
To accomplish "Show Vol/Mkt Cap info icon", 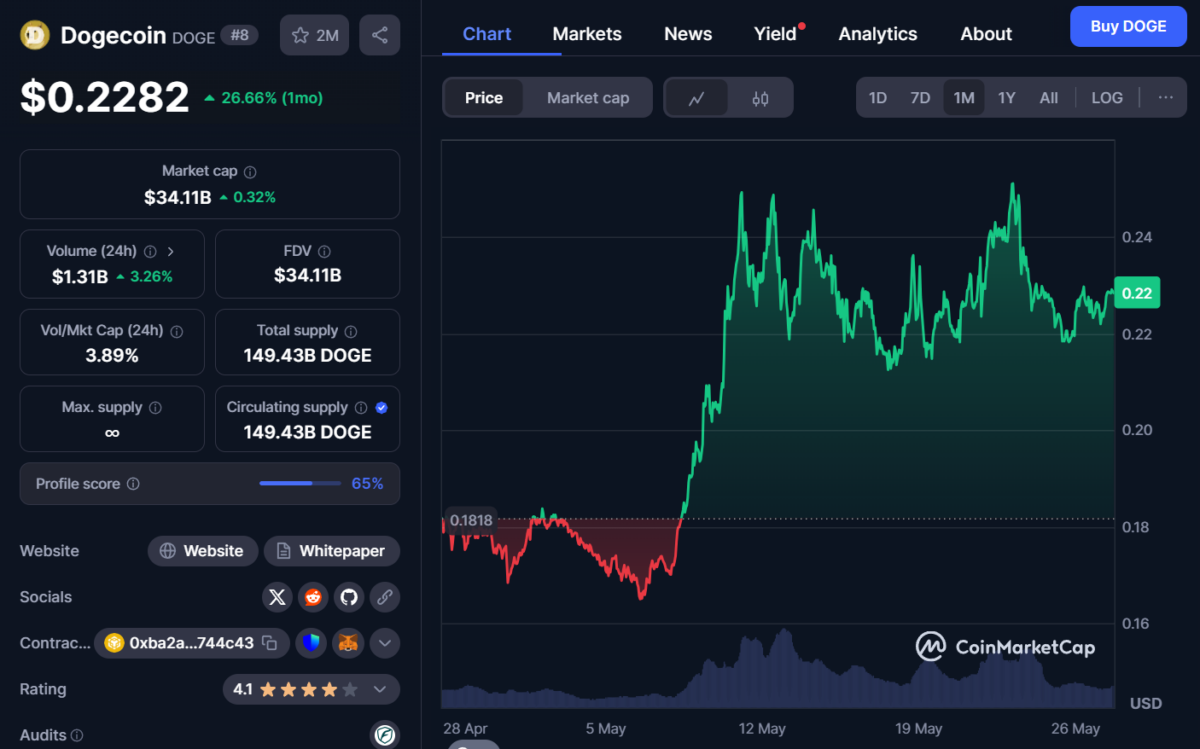I will click(177, 331).
